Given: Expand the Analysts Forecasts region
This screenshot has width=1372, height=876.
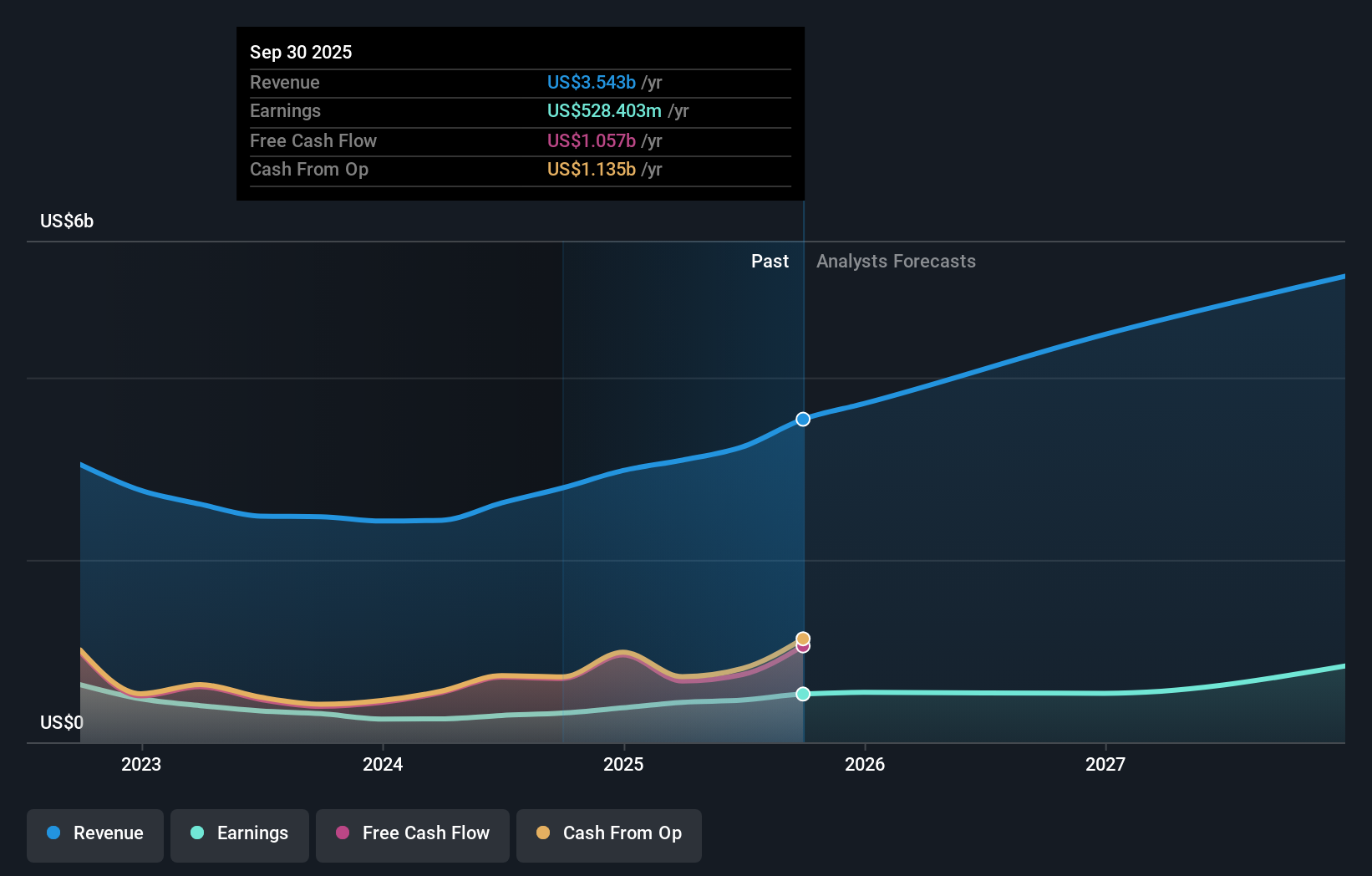Looking at the screenshot, I should click(x=896, y=262).
